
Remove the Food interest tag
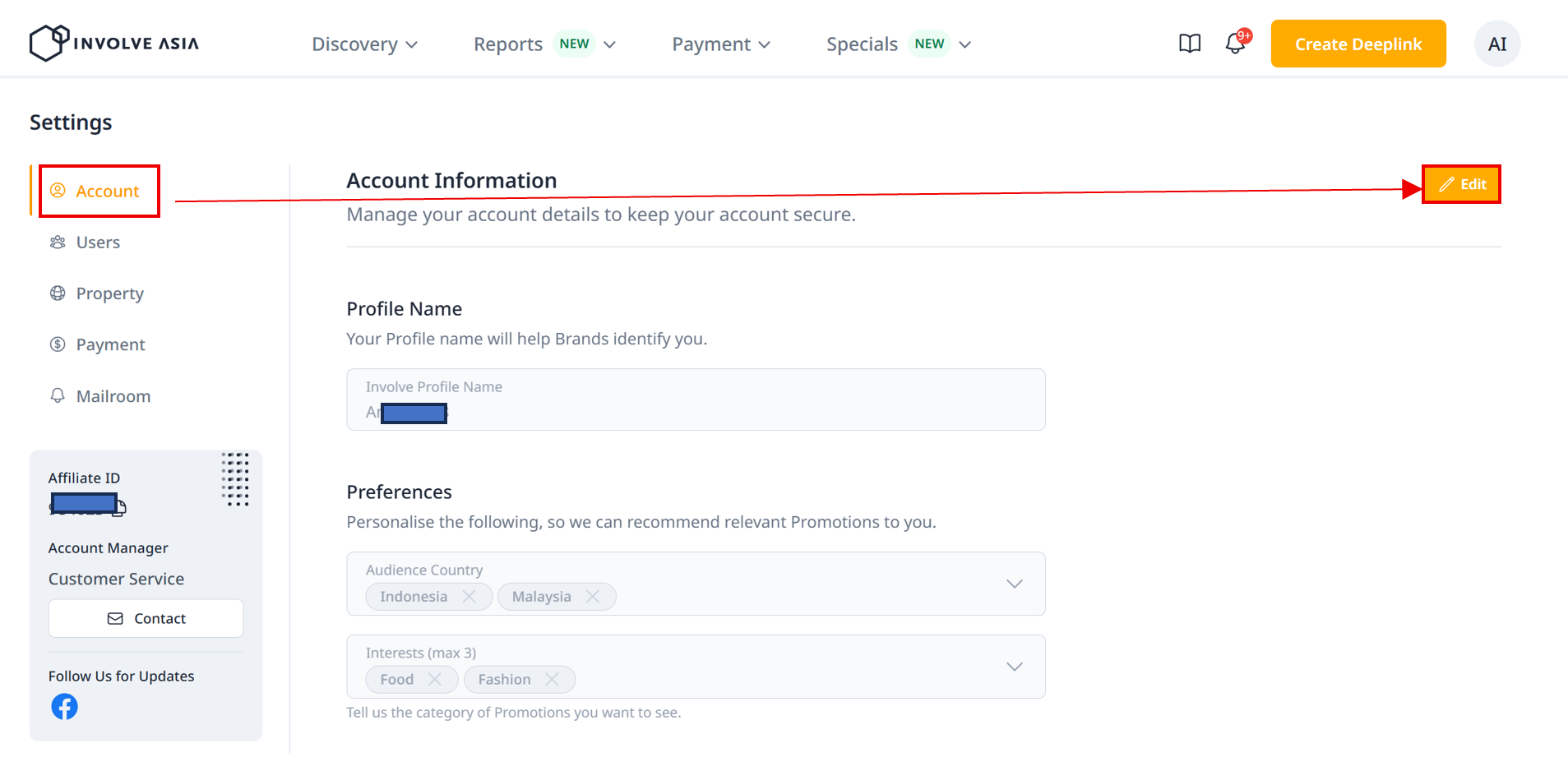tap(435, 680)
